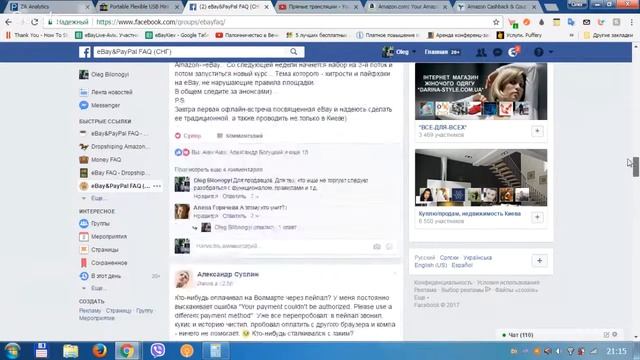
Task: Open Другие закладки bookmarks folder
Action: tap(609, 35)
